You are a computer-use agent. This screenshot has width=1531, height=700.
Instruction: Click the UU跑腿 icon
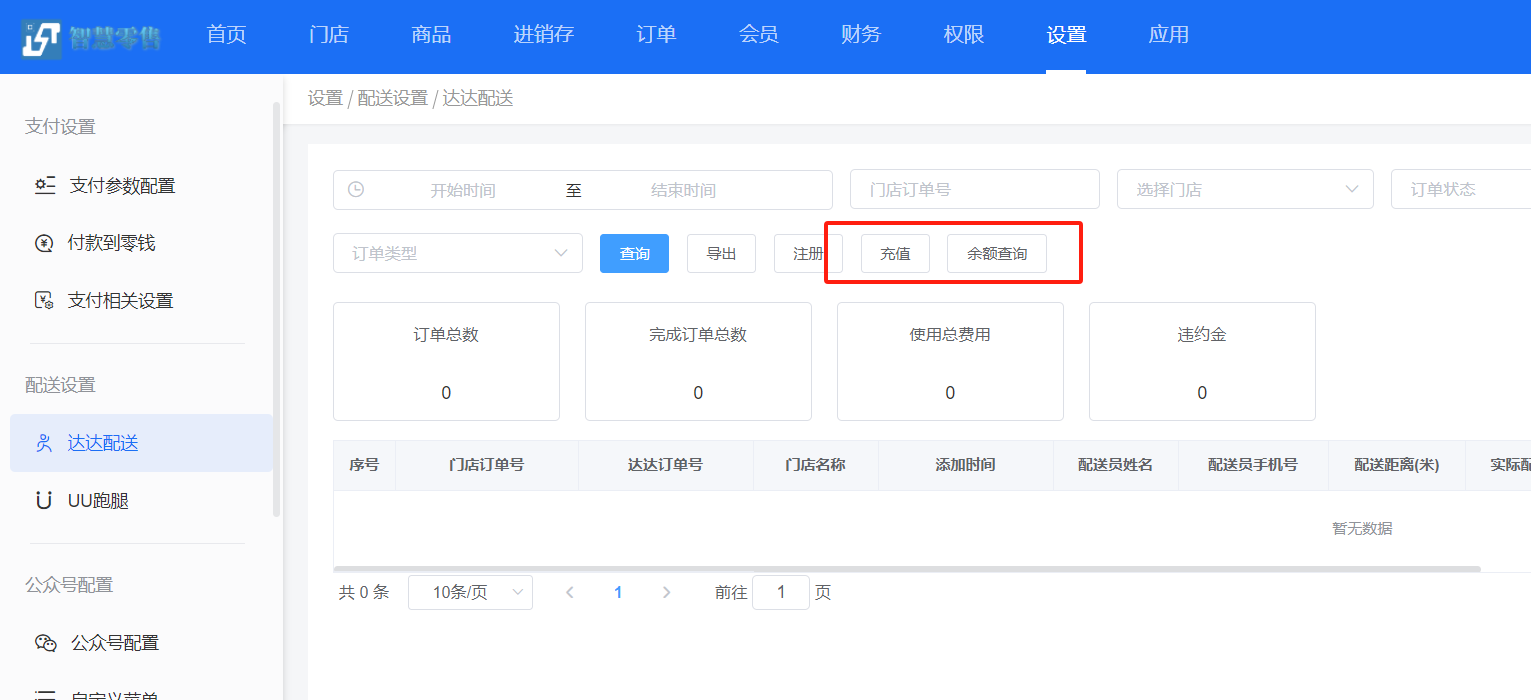(x=44, y=500)
